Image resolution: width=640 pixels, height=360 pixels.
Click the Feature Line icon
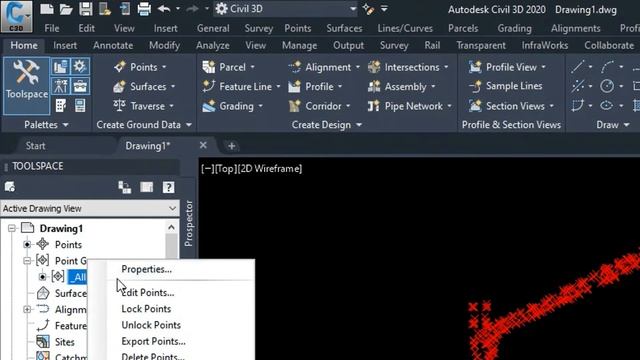pos(209,87)
